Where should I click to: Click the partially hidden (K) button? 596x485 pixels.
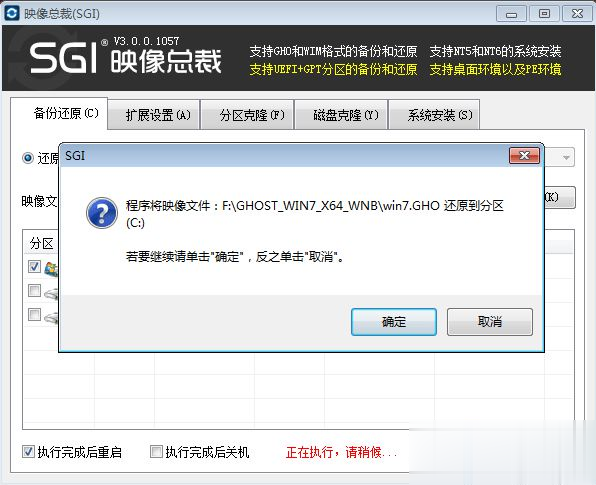pos(560,197)
